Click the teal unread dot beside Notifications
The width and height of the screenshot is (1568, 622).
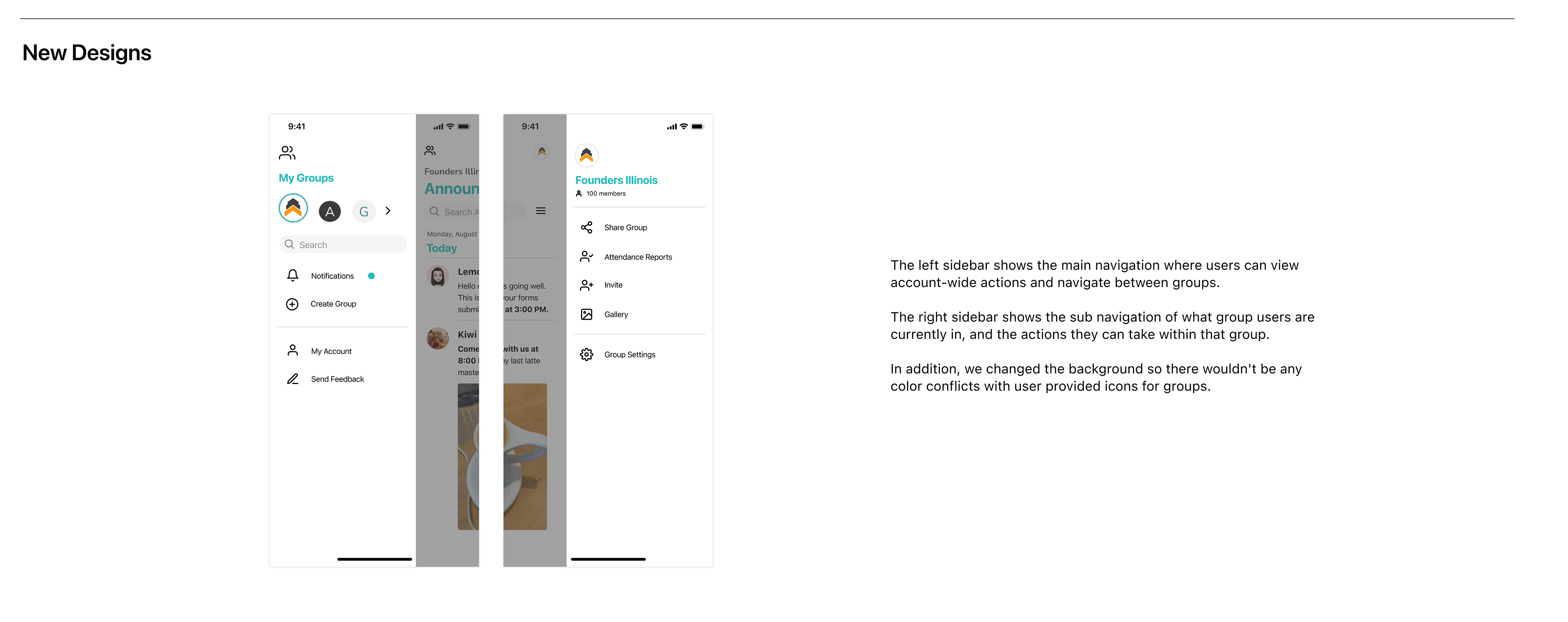coord(371,276)
